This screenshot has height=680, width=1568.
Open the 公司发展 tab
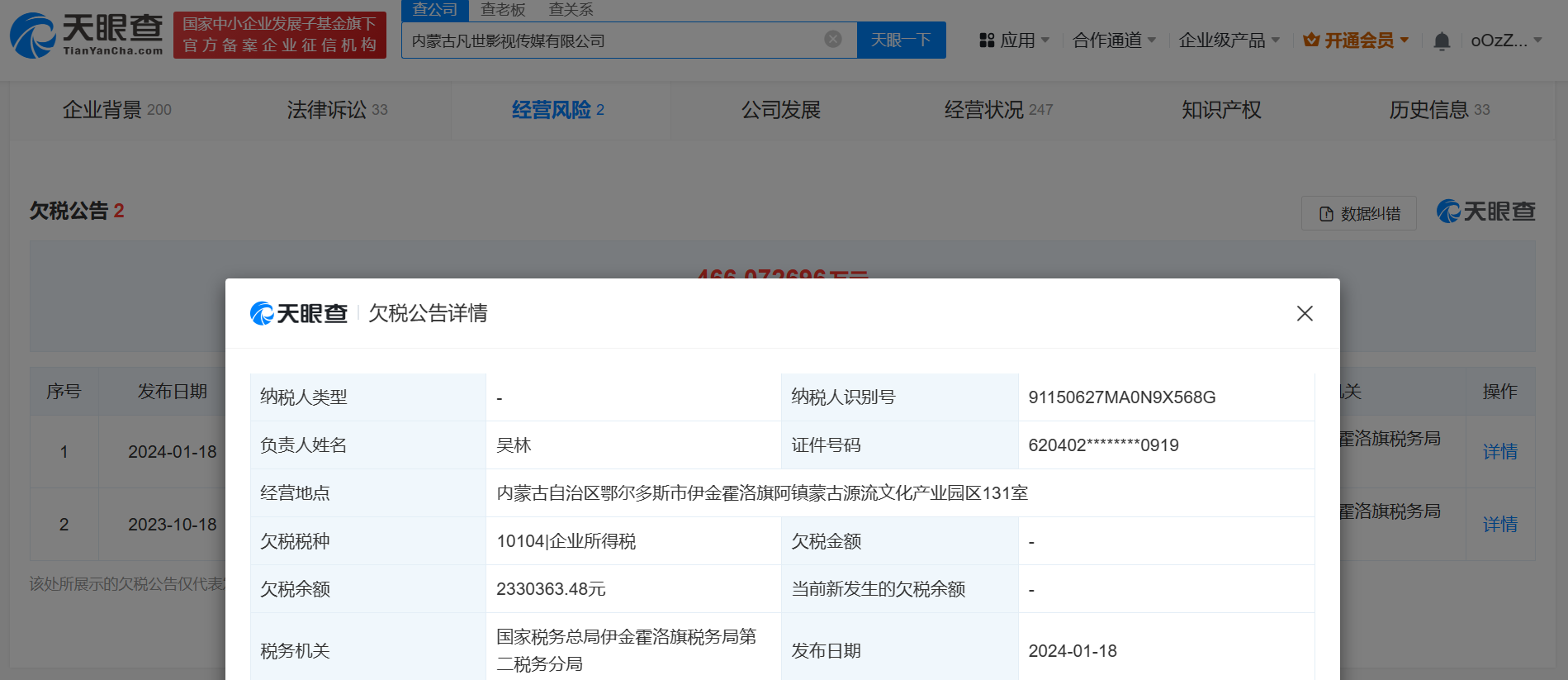coord(780,110)
